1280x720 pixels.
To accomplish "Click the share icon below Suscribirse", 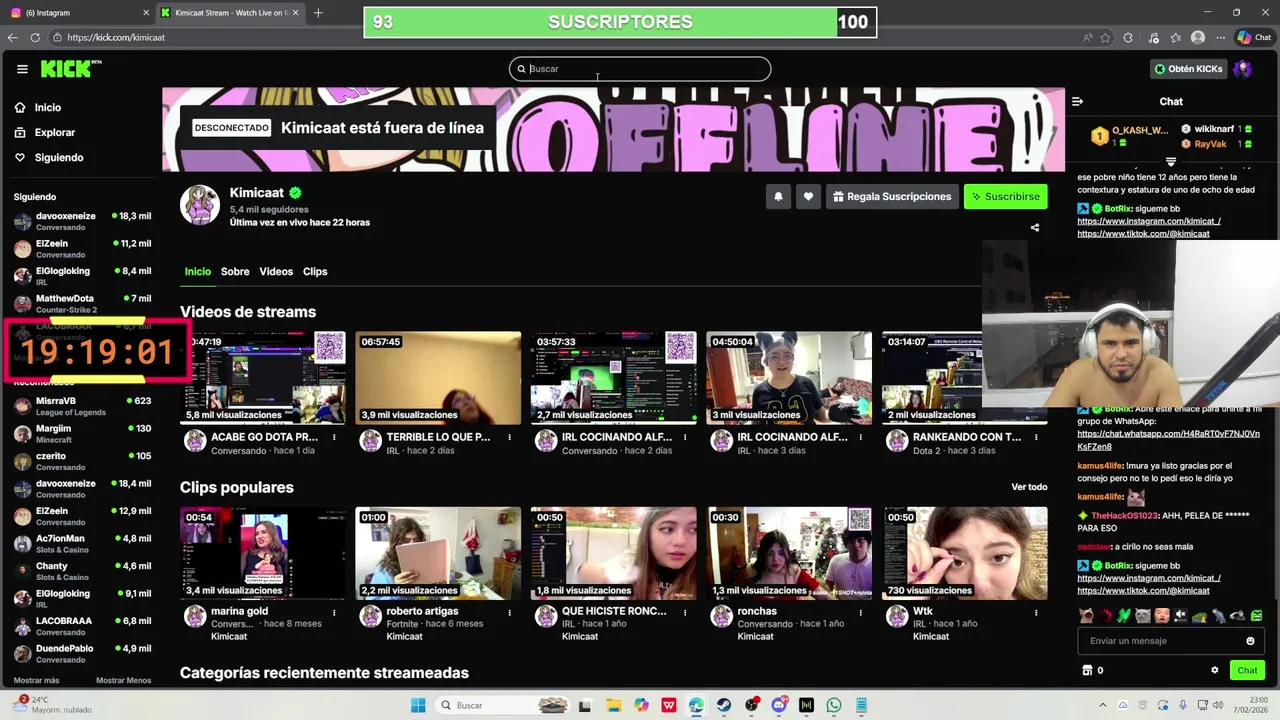I will coord(1035,227).
